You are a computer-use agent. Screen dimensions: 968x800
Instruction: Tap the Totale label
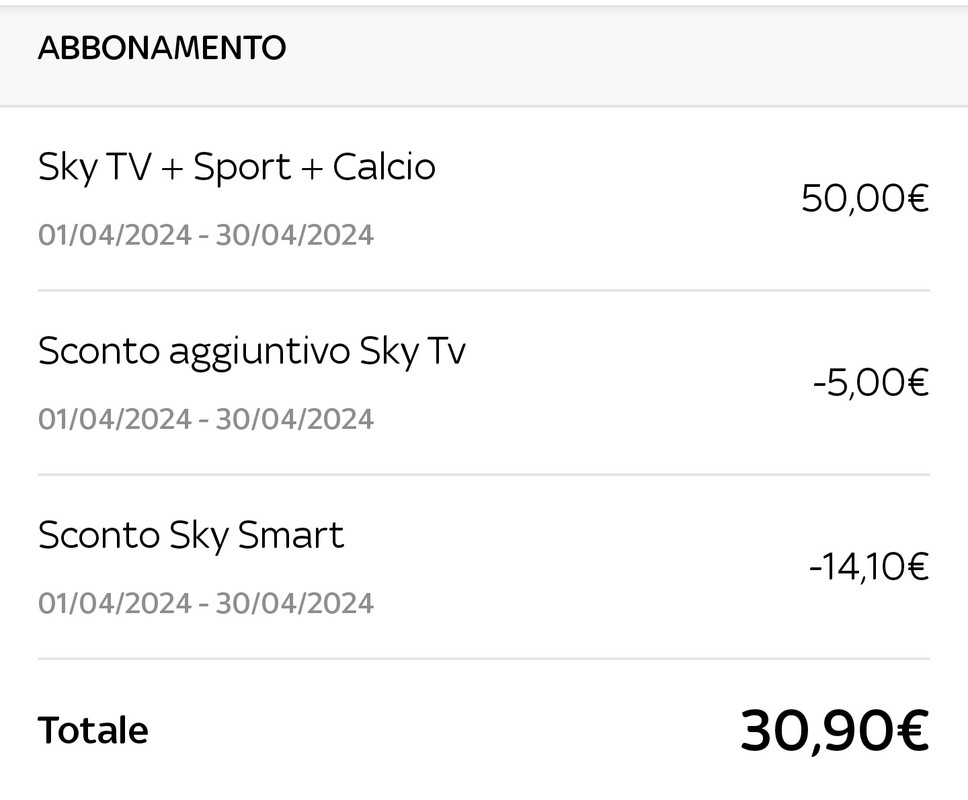pyautogui.click(x=93, y=731)
